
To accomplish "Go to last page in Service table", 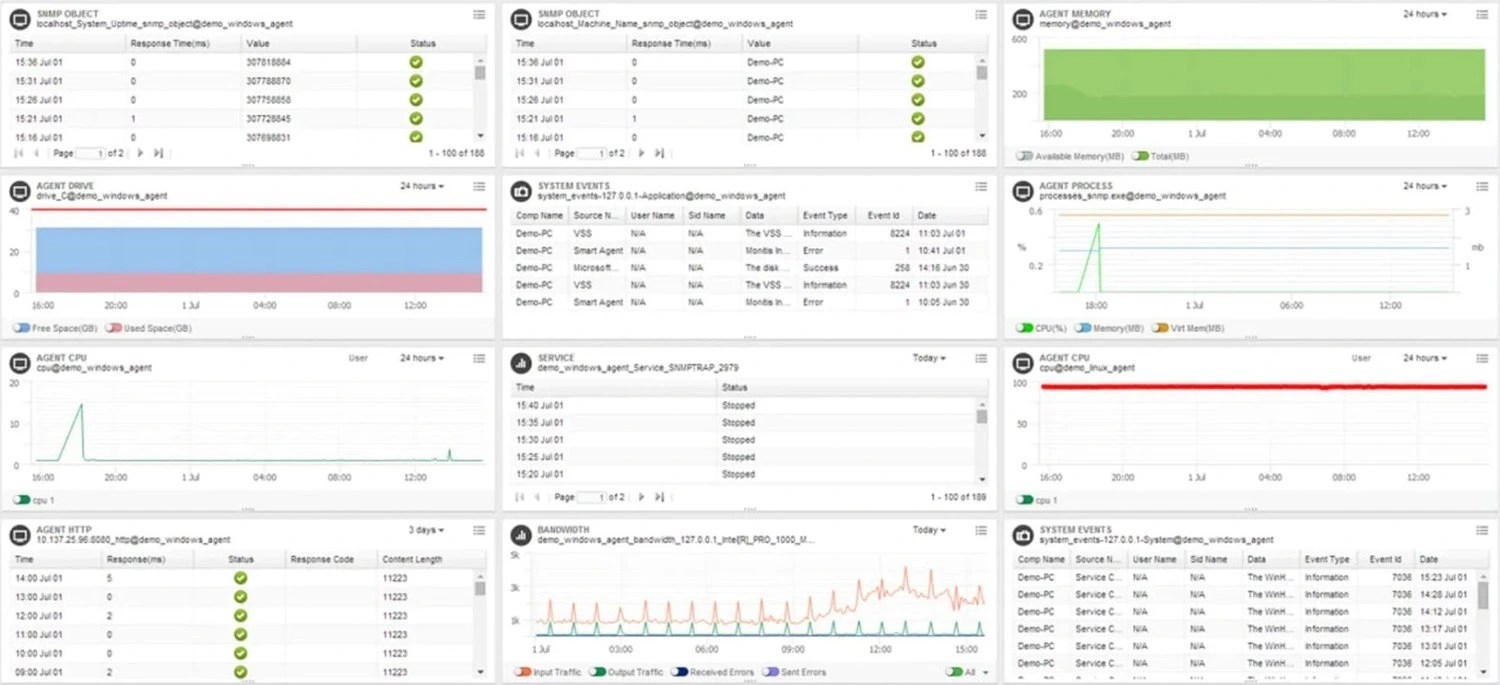I will tap(660, 497).
